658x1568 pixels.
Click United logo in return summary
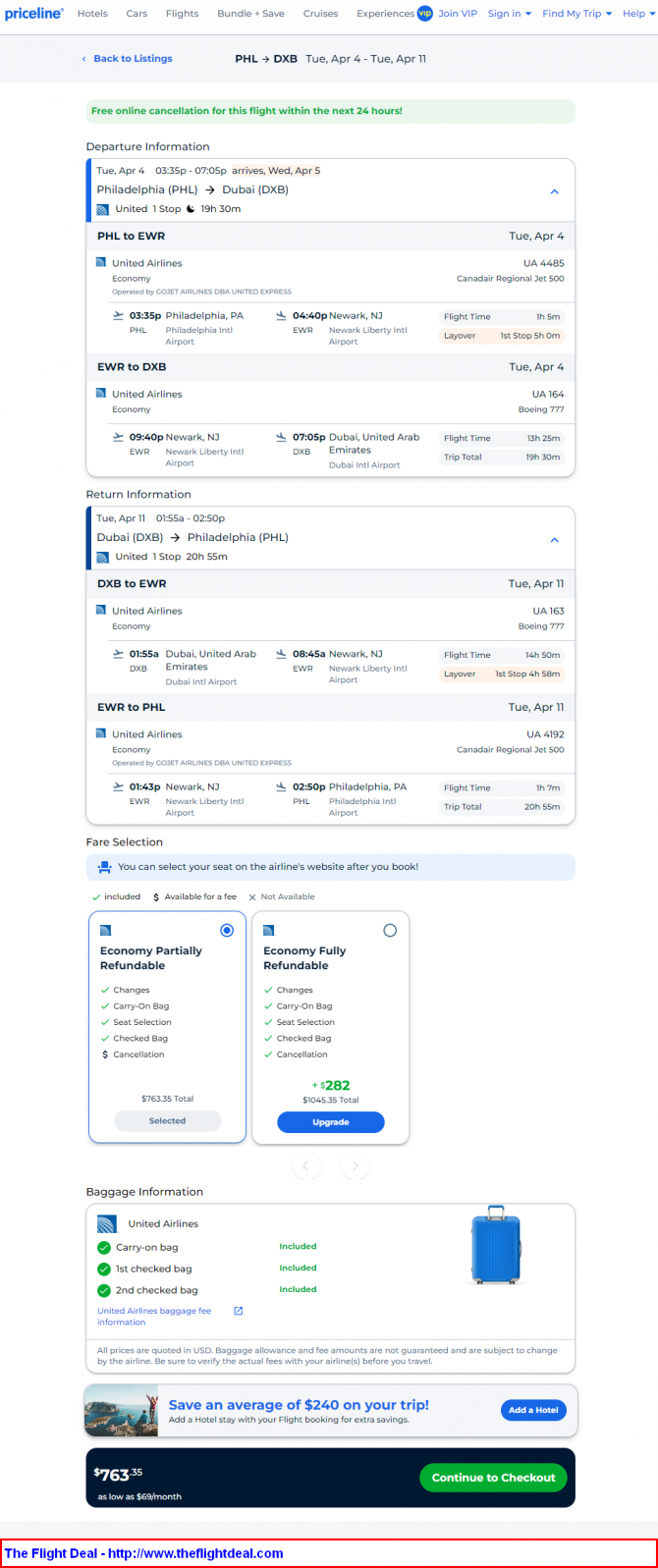103,557
